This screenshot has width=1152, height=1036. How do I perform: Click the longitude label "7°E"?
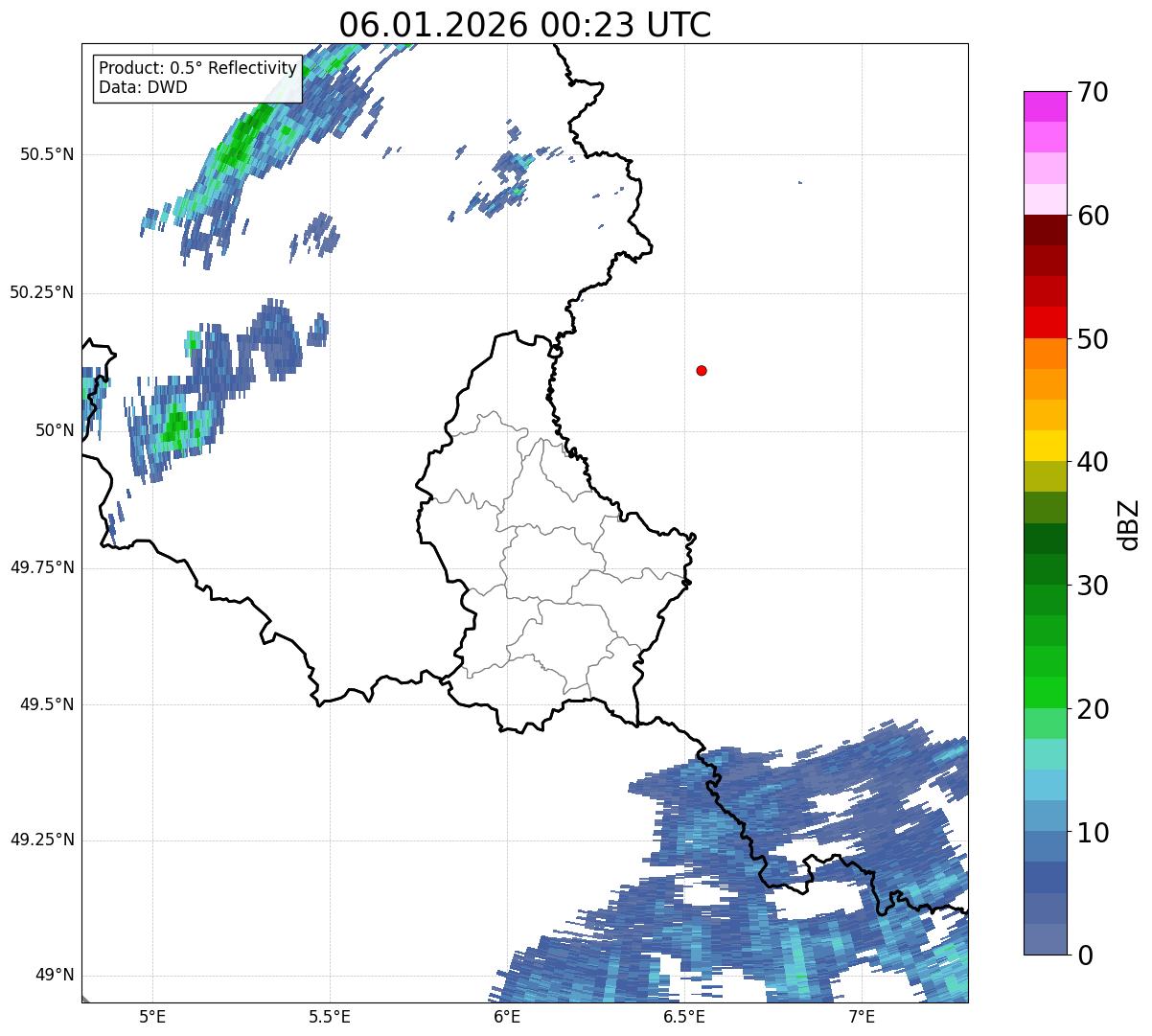point(862,1017)
